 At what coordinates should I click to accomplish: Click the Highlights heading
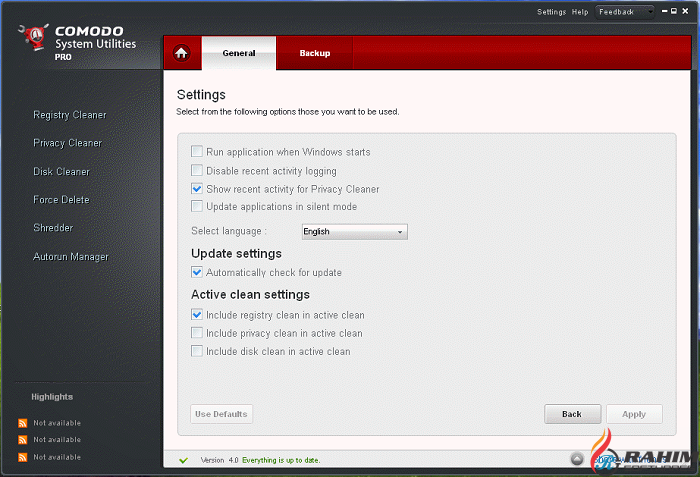point(52,397)
